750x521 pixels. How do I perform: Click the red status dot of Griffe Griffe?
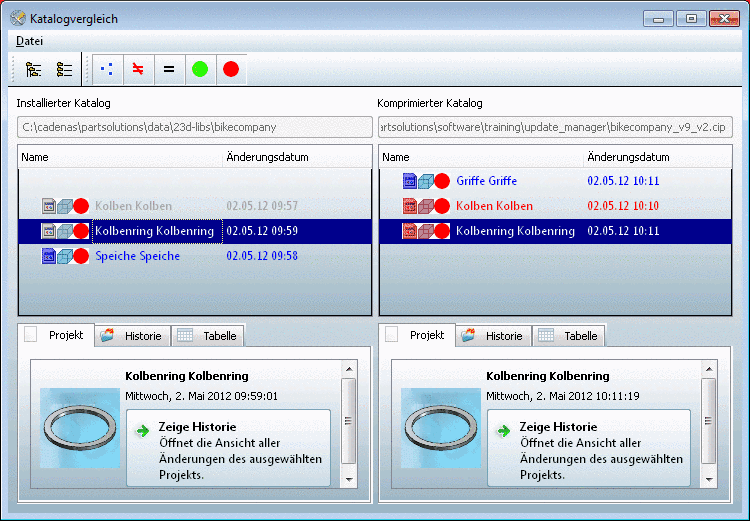[442, 181]
